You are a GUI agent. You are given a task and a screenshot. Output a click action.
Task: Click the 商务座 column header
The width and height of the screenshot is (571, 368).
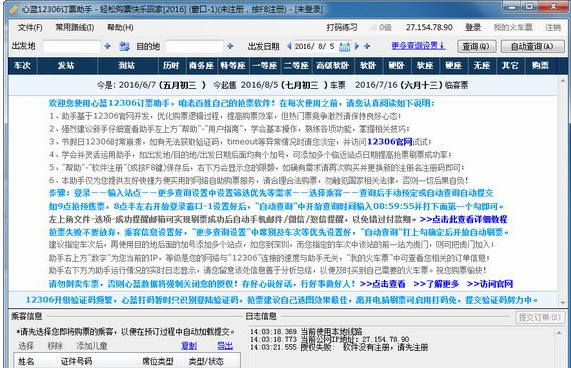[x=201, y=66]
